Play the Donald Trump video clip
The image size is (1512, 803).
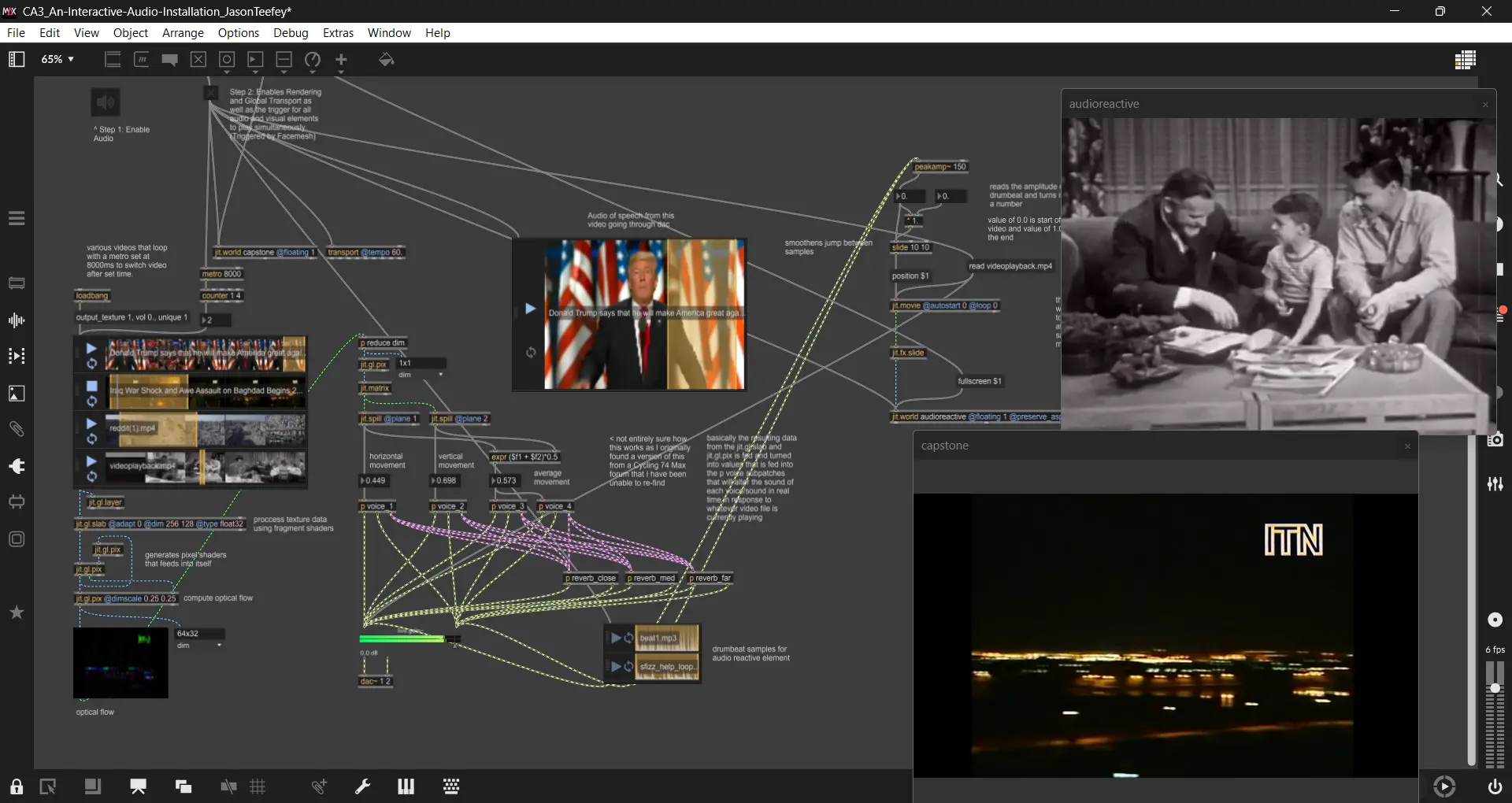tap(91, 349)
